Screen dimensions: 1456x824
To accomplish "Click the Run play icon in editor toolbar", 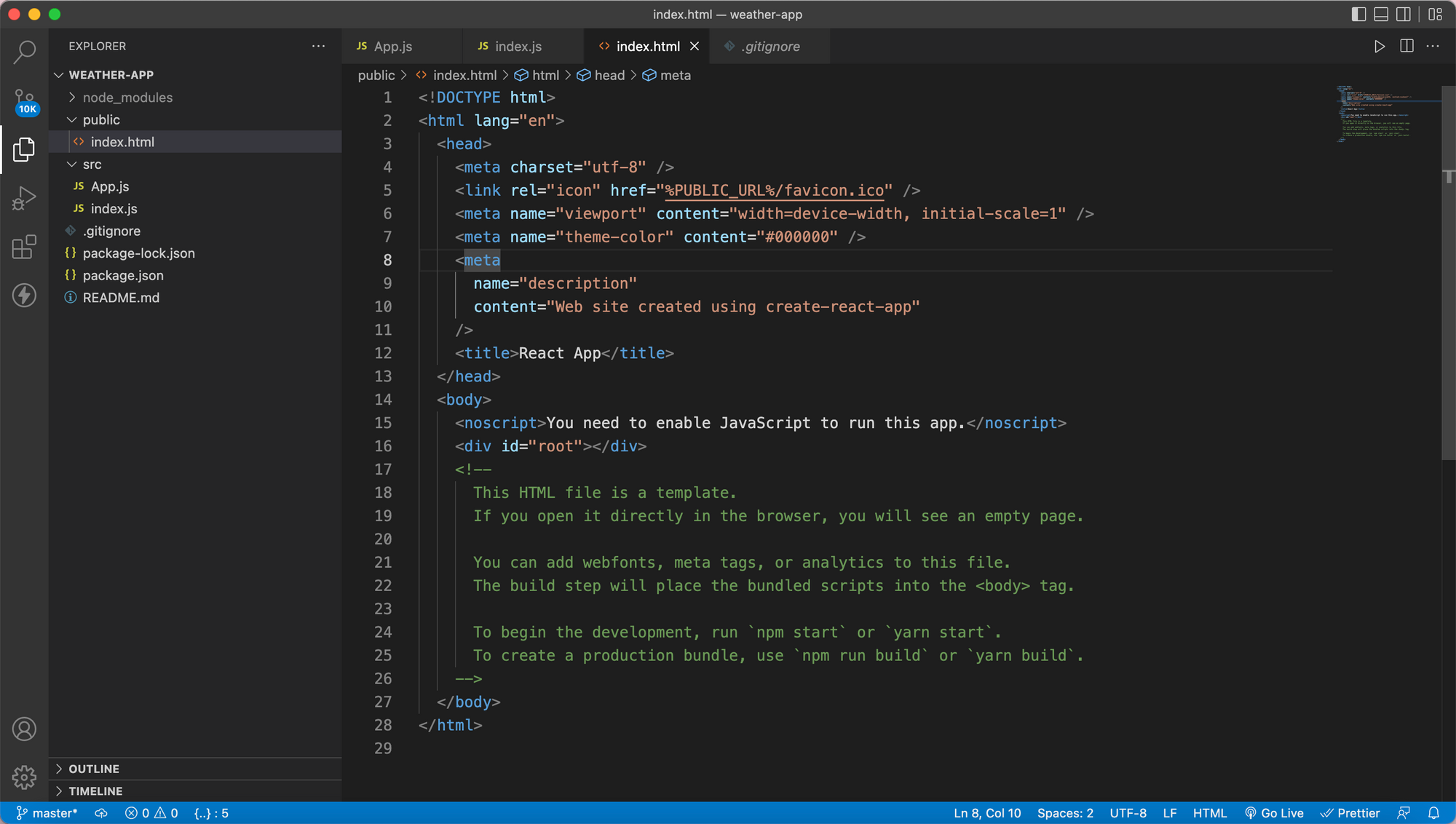I will tap(1379, 47).
